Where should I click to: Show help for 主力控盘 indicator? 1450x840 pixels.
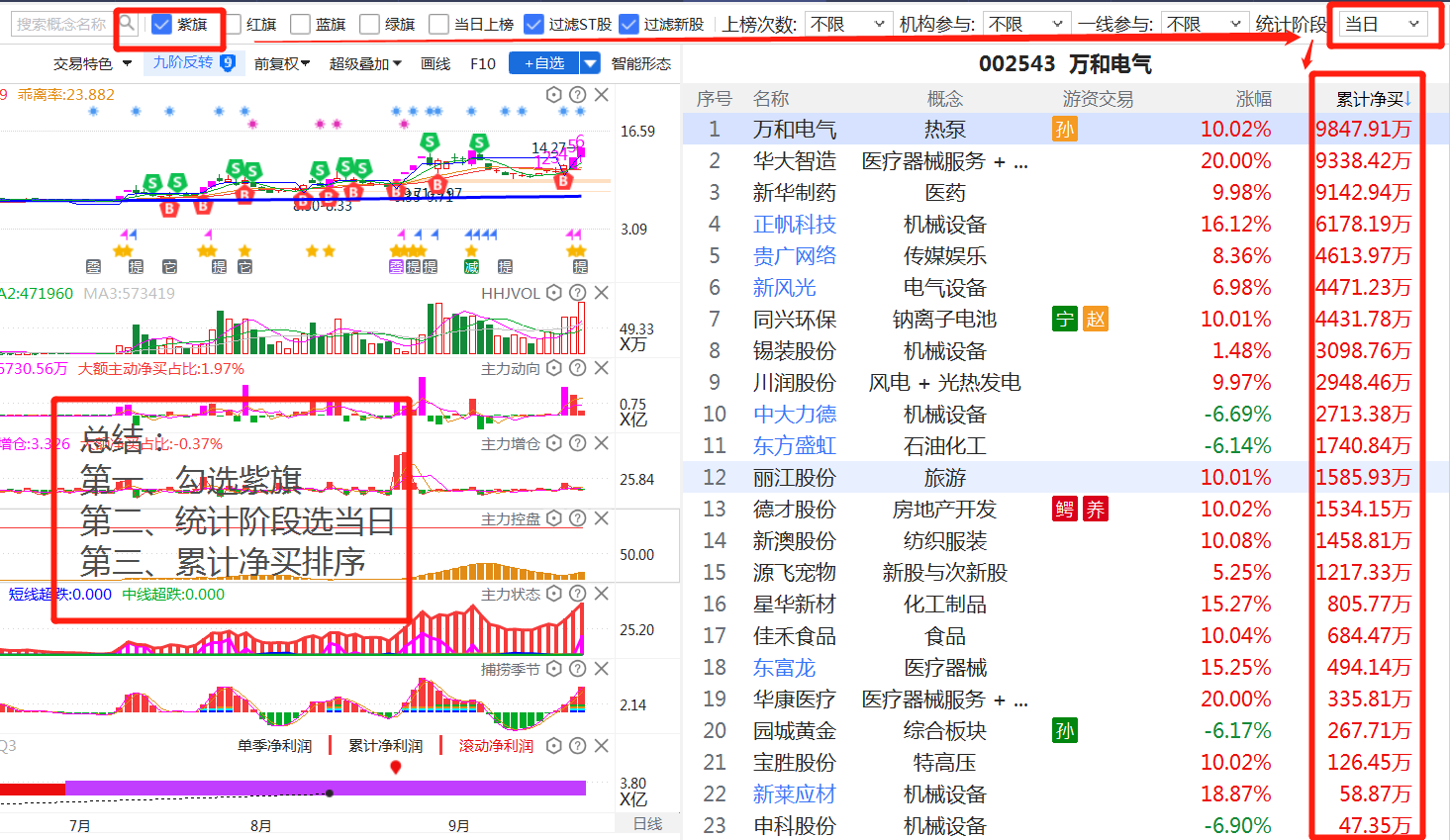click(578, 518)
